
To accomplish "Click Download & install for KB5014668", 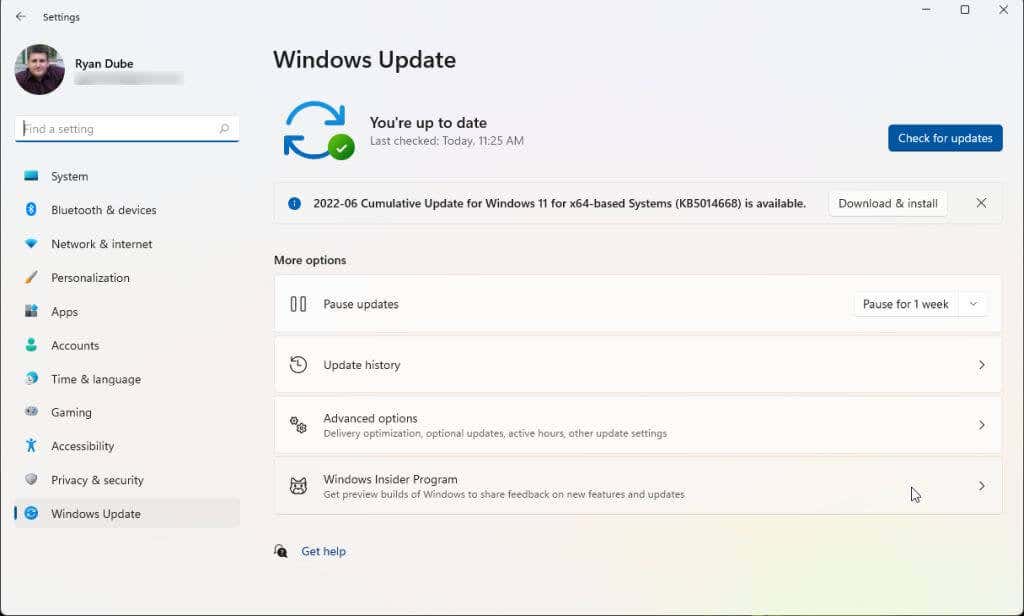I will [x=887, y=203].
